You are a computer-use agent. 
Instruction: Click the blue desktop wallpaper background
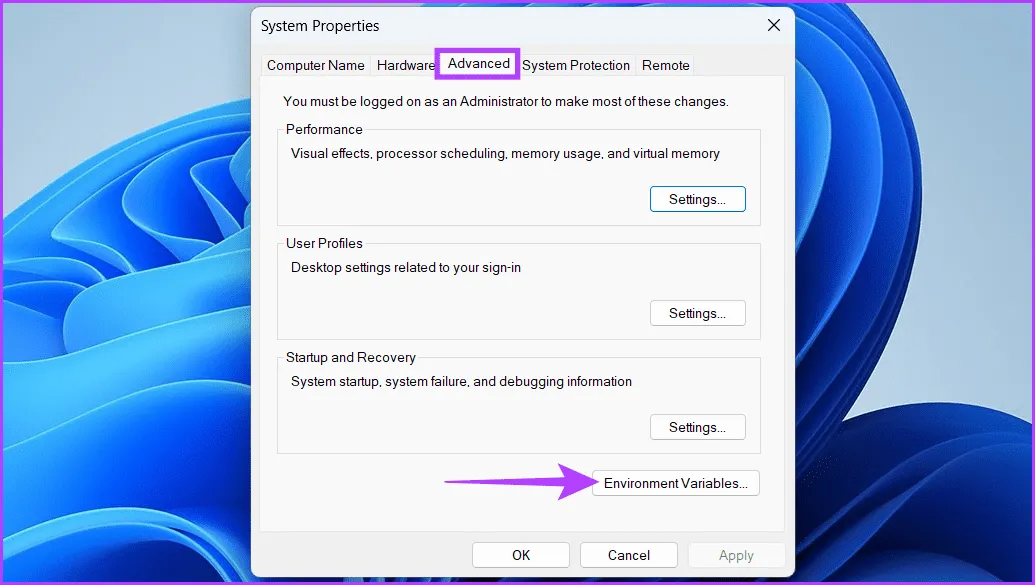tap(125, 297)
